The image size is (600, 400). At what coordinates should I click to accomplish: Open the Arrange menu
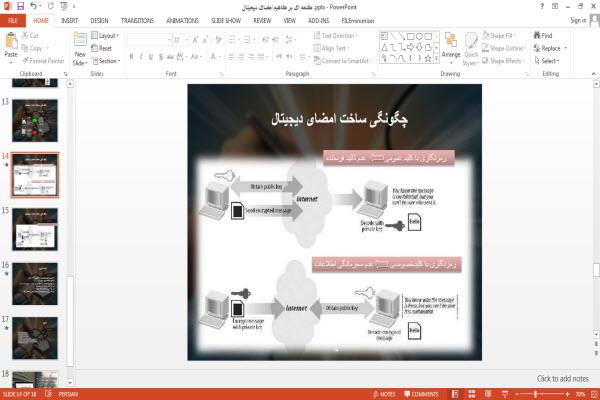[x=451, y=49]
